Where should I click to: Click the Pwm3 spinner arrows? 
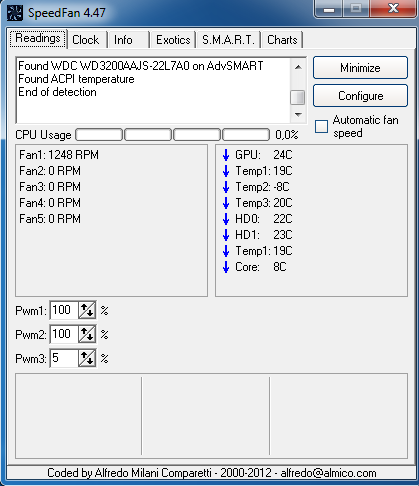pyautogui.click(x=87, y=358)
